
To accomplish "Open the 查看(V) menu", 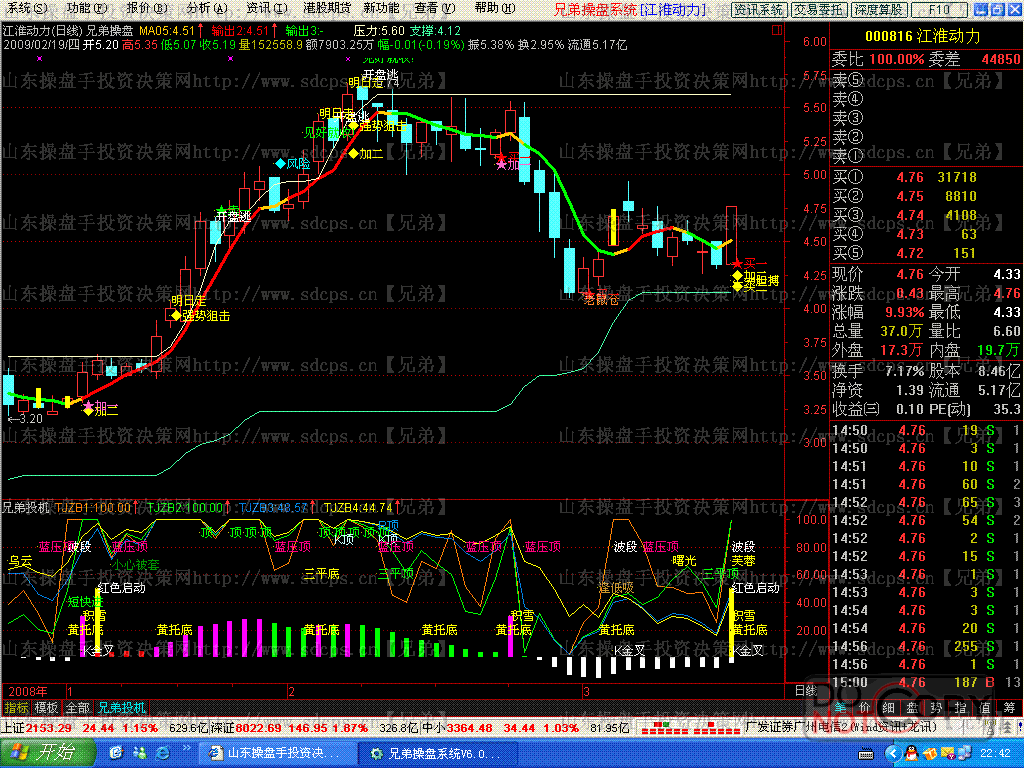I will coord(434,8).
